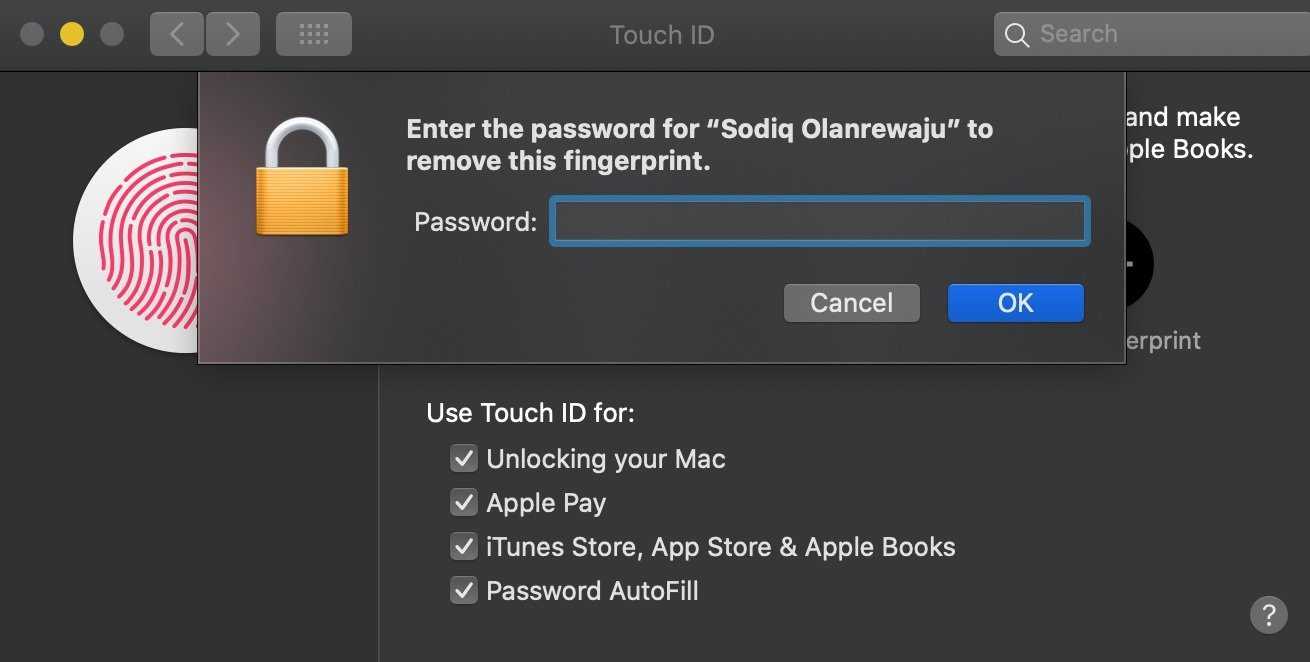
Task: Click the gold padlock icon in dialog
Action: [302, 178]
